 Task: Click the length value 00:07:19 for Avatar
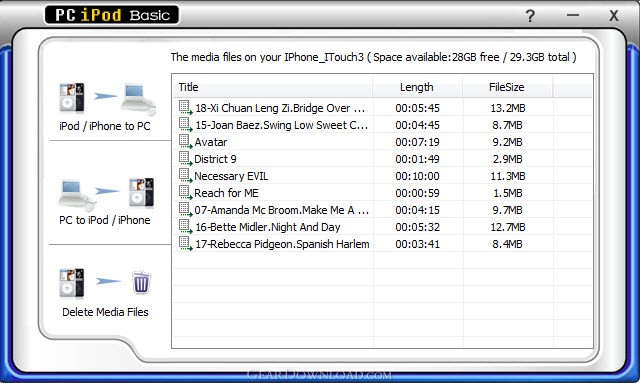tap(417, 142)
